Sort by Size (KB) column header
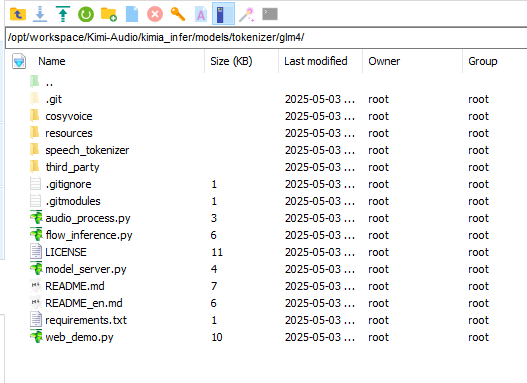The width and height of the screenshot is (527, 383). (x=231, y=61)
